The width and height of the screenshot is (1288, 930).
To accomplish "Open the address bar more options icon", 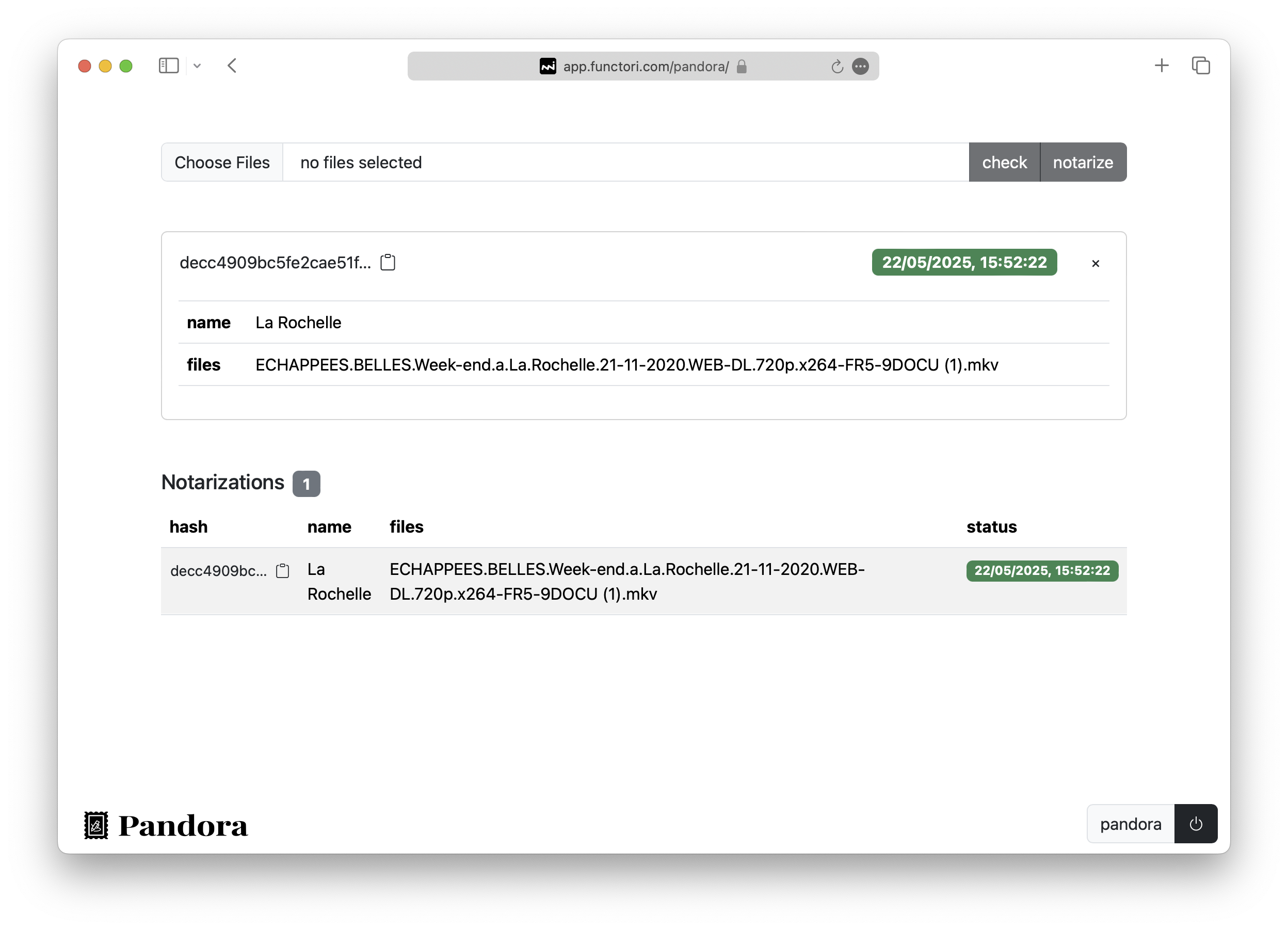I will pos(860,67).
